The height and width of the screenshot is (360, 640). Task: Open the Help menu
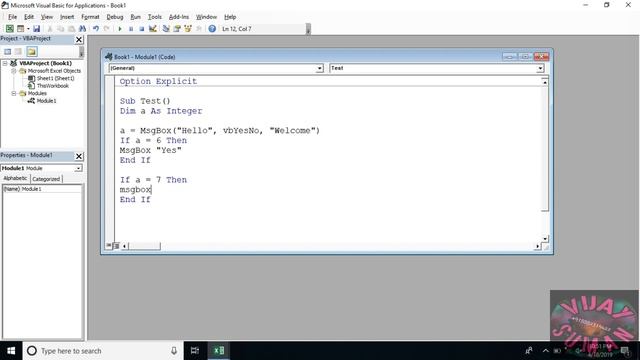pos(230,17)
